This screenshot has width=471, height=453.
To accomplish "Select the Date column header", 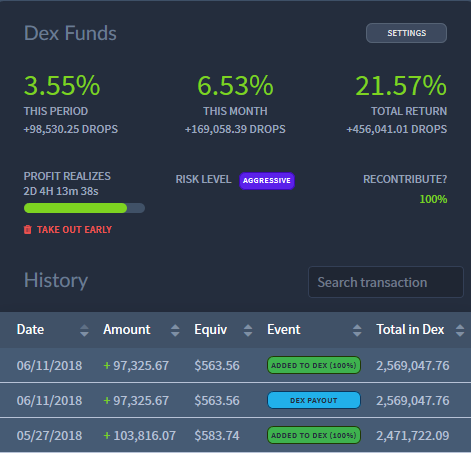I will [x=30, y=330].
